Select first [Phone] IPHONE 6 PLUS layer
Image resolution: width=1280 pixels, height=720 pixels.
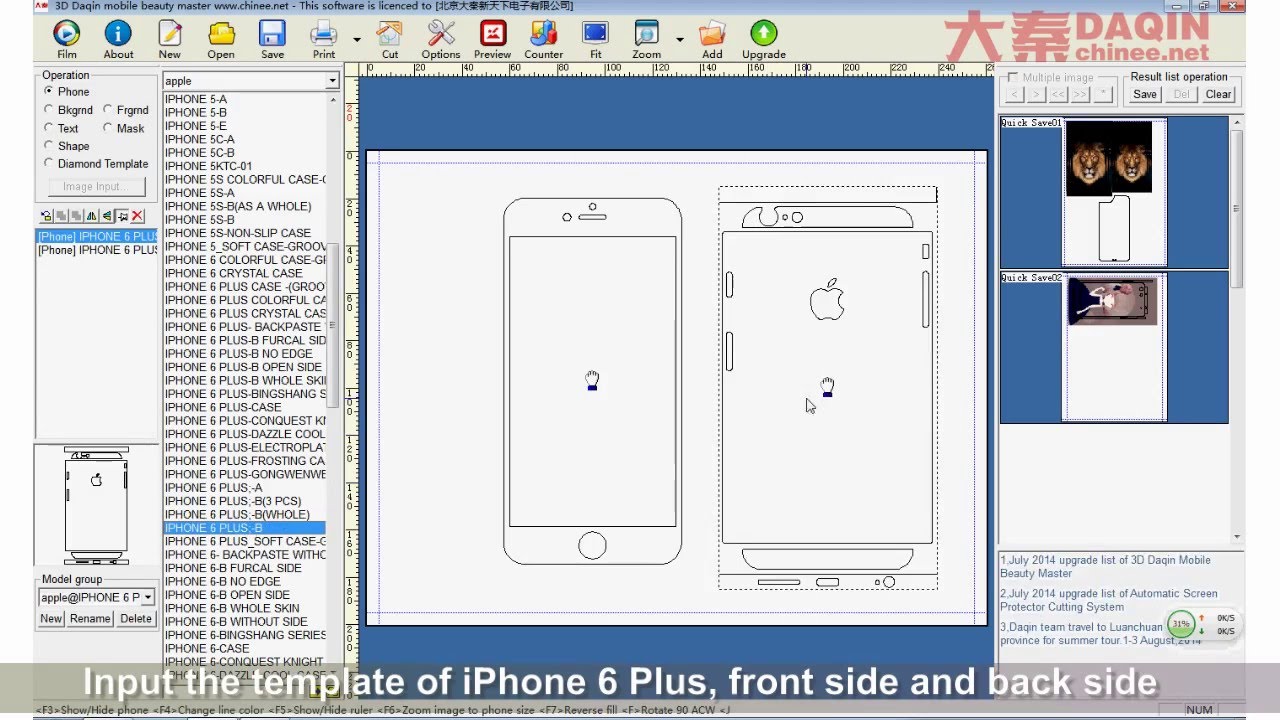point(97,237)
